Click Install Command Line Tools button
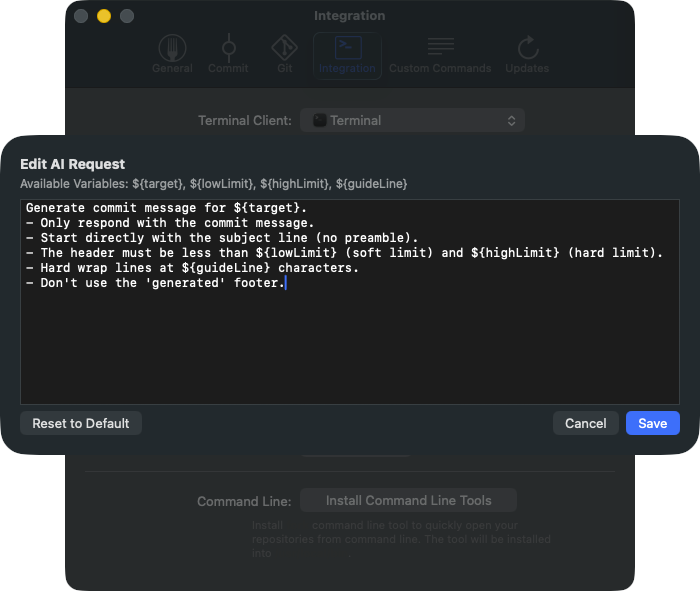This screenshot has width=700, height=591. pyautogui.click(x=408, y=500)
